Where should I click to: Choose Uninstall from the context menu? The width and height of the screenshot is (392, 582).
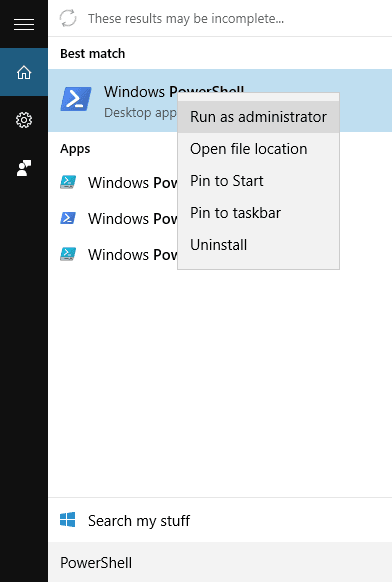click(258, 245)
